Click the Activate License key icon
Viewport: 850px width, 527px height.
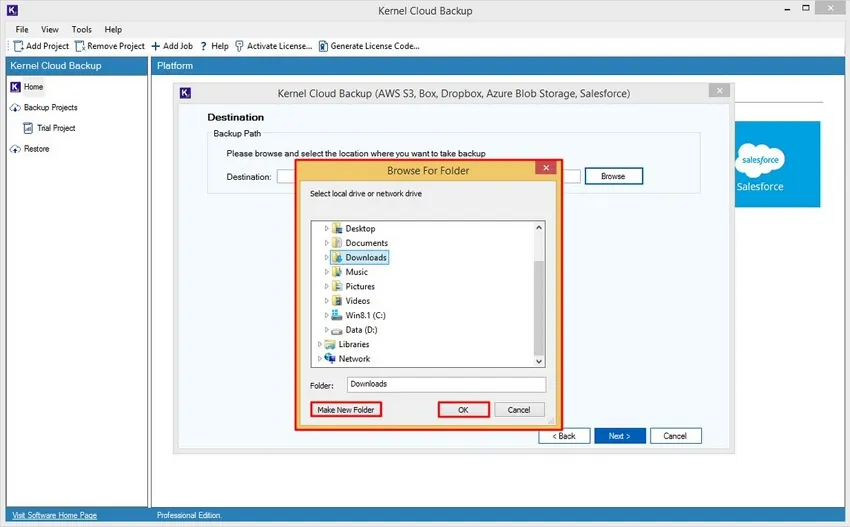239,46
